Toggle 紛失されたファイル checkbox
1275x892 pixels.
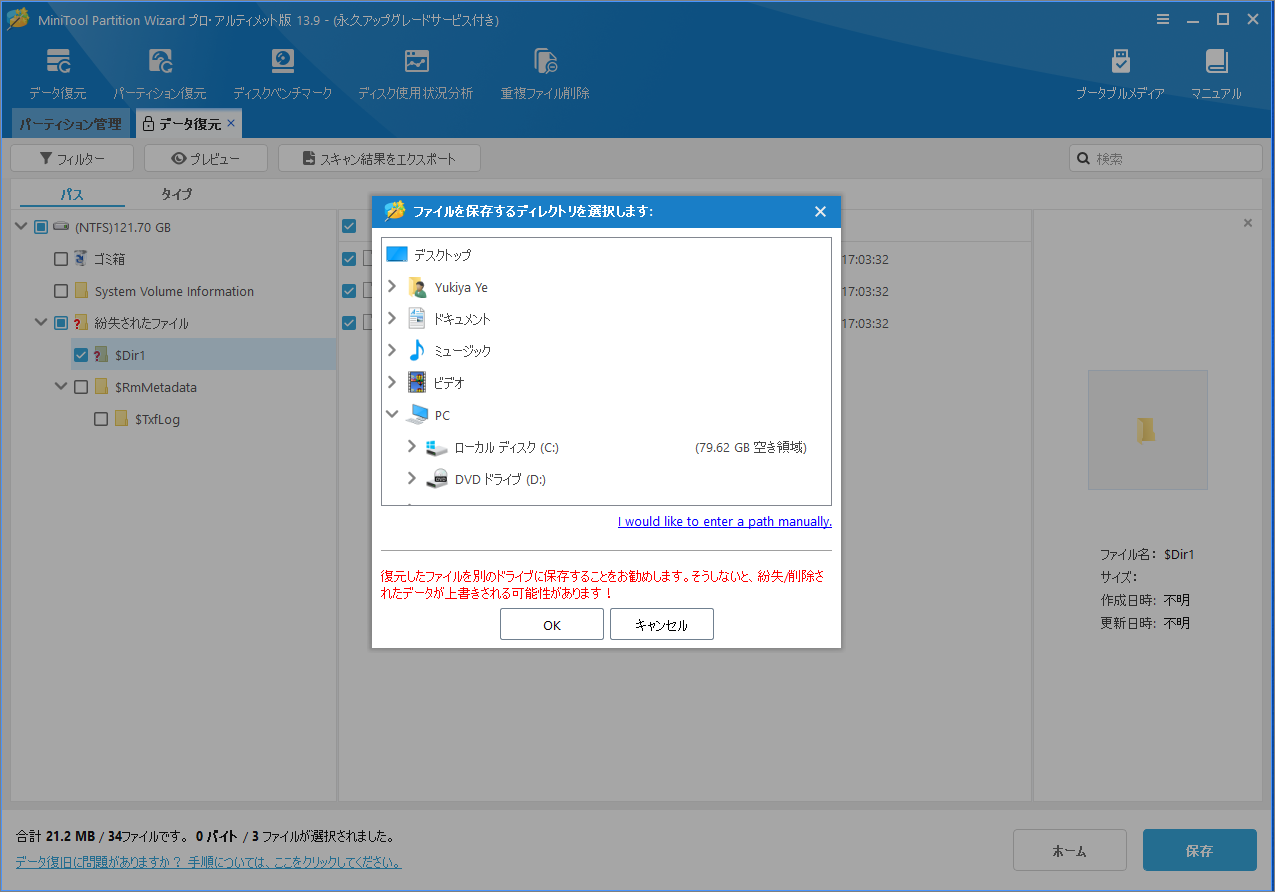click(61, 323)
